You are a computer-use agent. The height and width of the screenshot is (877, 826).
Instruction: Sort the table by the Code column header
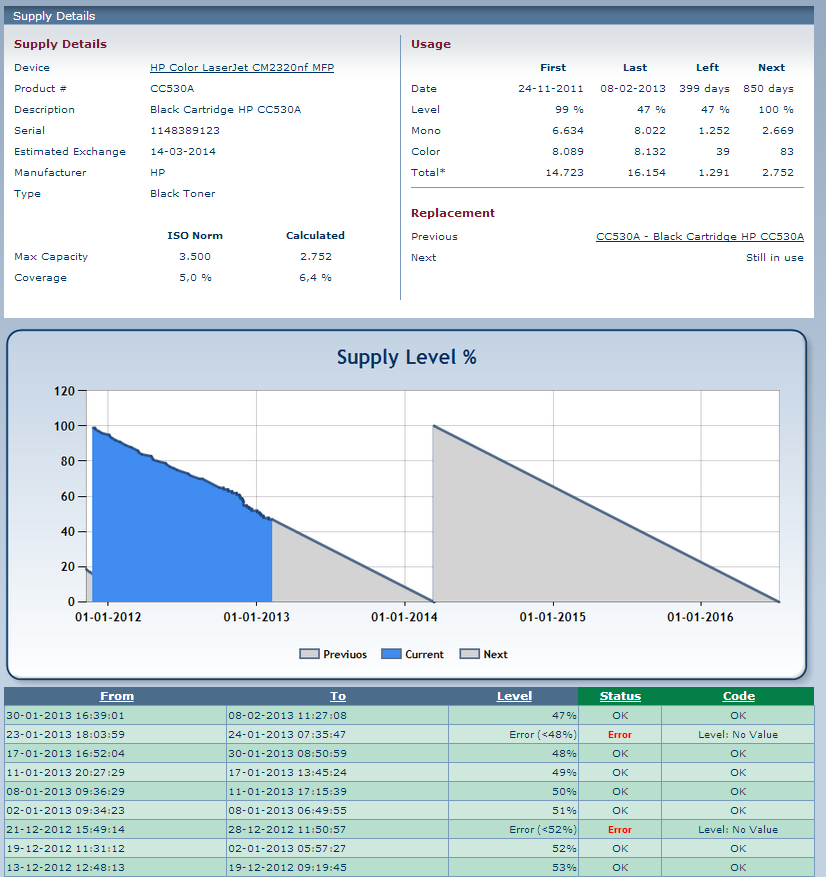click(738, 696)
